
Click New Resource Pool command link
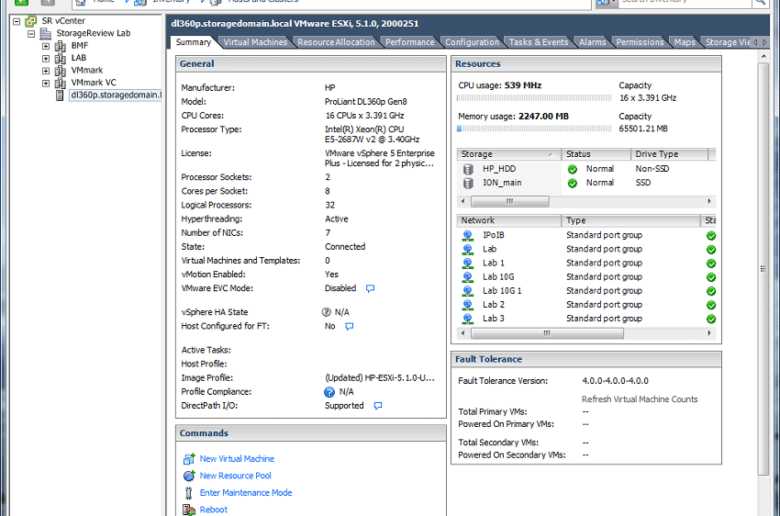(x=235, y=476)
